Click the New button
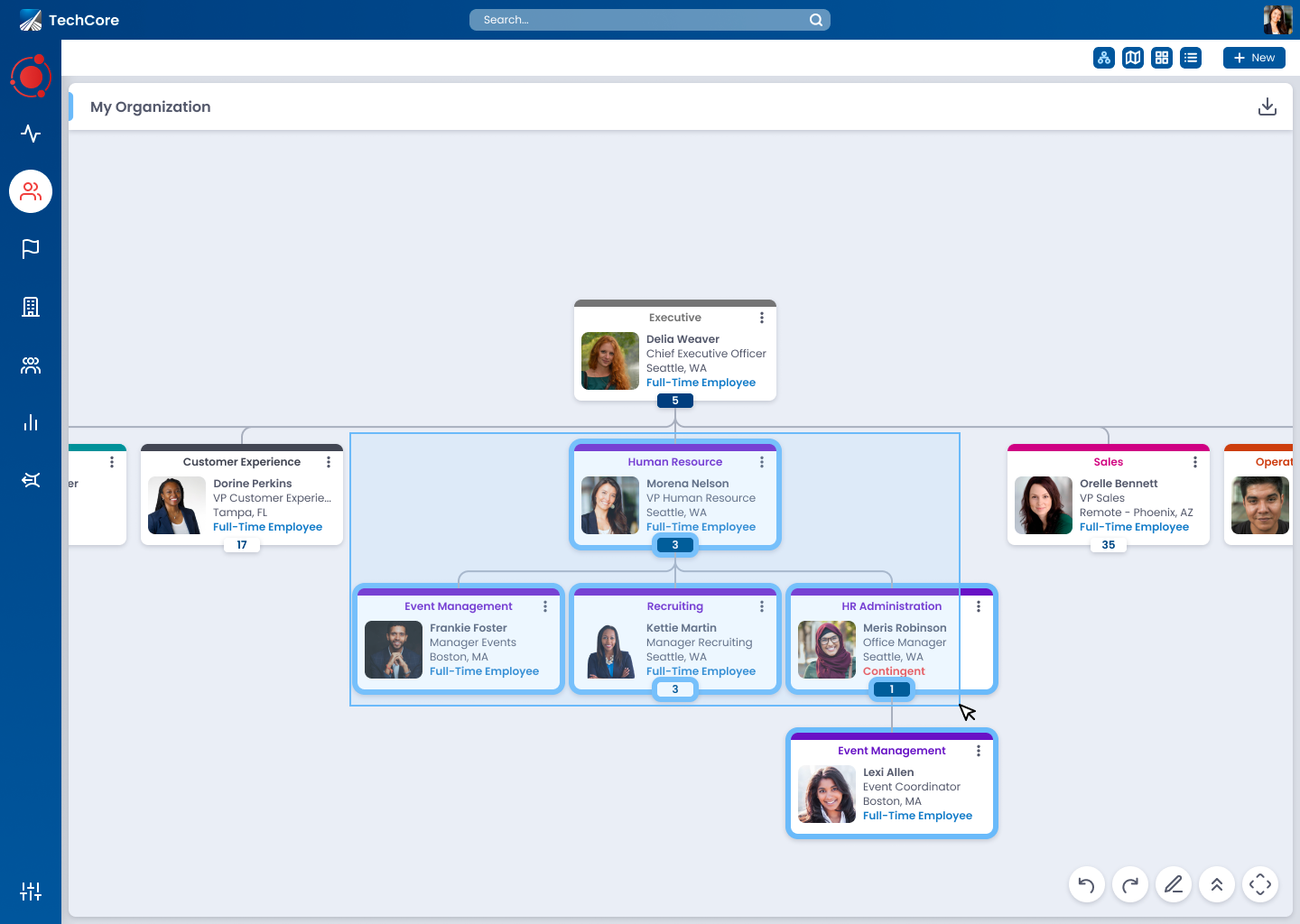This screenshot has width=1300, height=924. click(x=1253, y=58)
